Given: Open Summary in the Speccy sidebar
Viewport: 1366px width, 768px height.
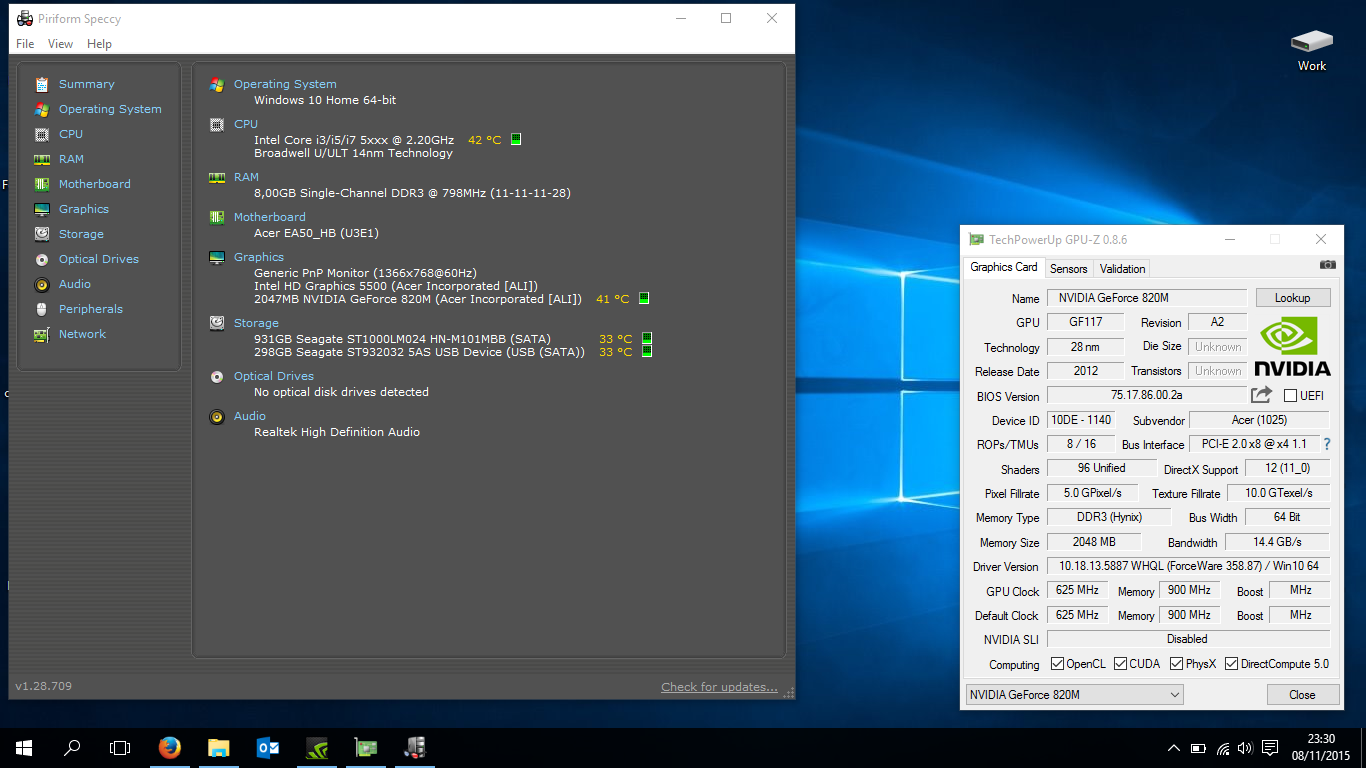Looking at the screenshot, I should tap(86, 84).
